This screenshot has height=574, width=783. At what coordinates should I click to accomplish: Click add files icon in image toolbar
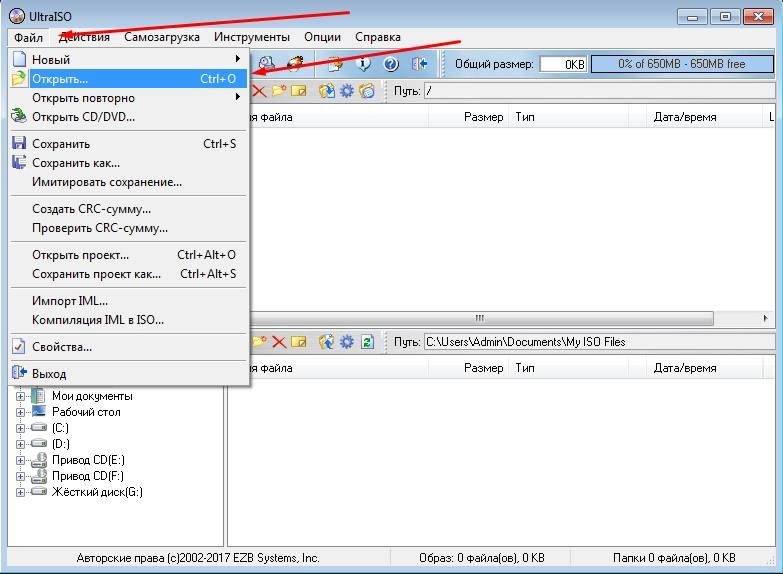coord(327,91)
